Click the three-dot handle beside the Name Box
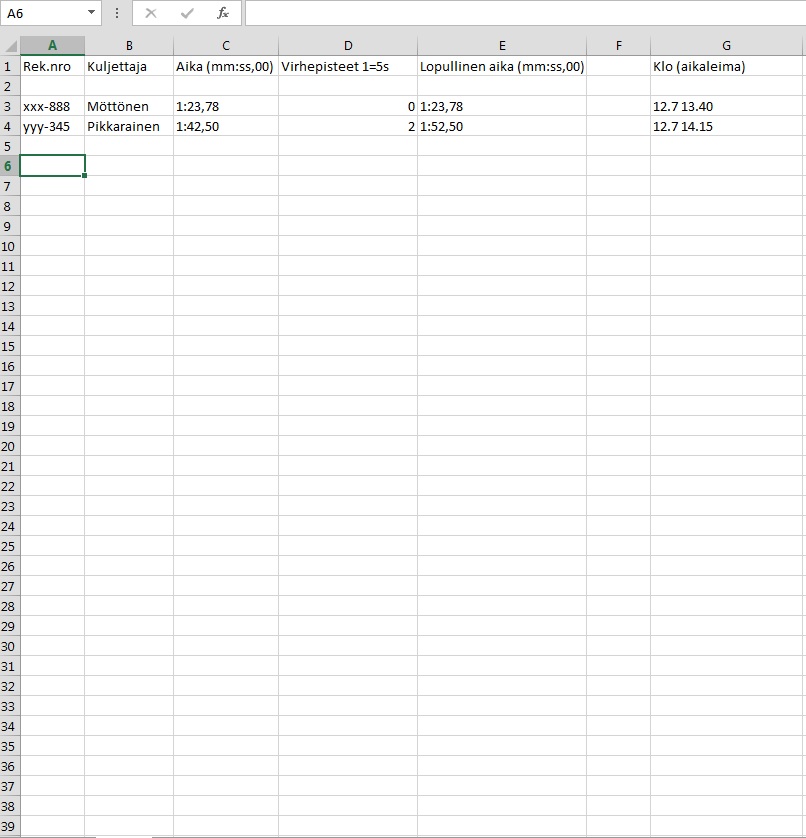This screenshot has width=806, height=838. [117, 13]
